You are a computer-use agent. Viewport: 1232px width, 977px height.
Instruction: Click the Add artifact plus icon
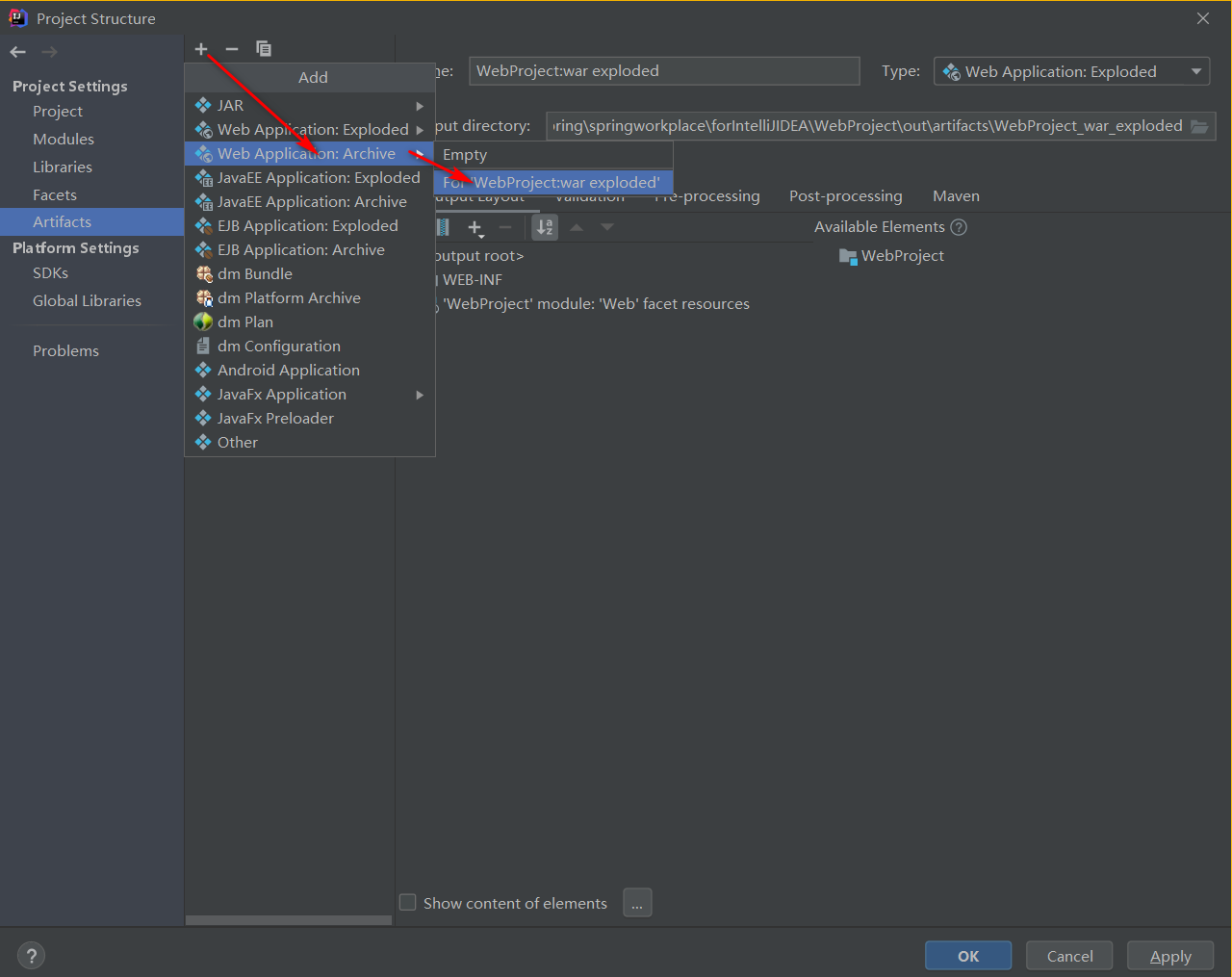click(x=201, y=49)
